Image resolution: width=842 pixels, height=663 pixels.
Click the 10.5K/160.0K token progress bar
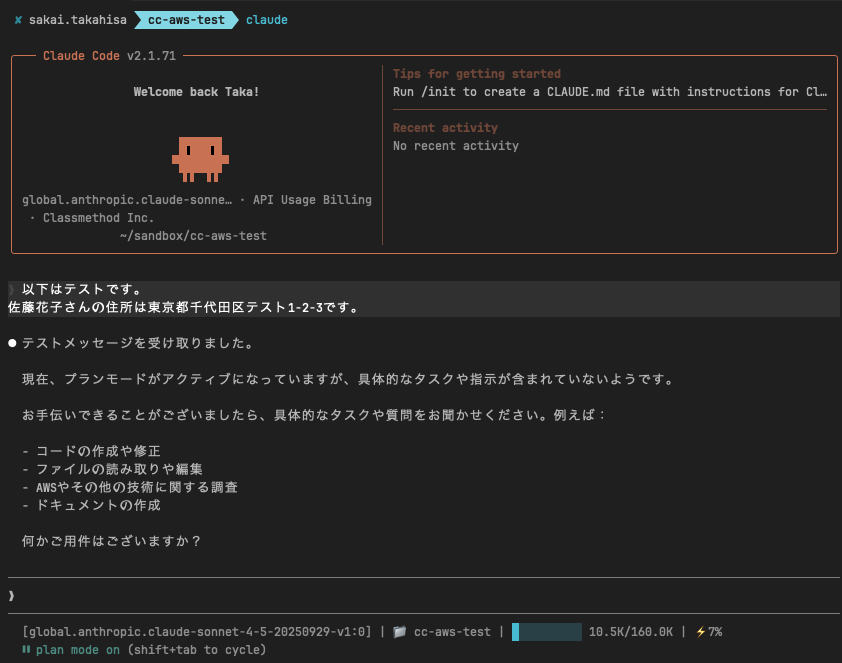point(546,632)
